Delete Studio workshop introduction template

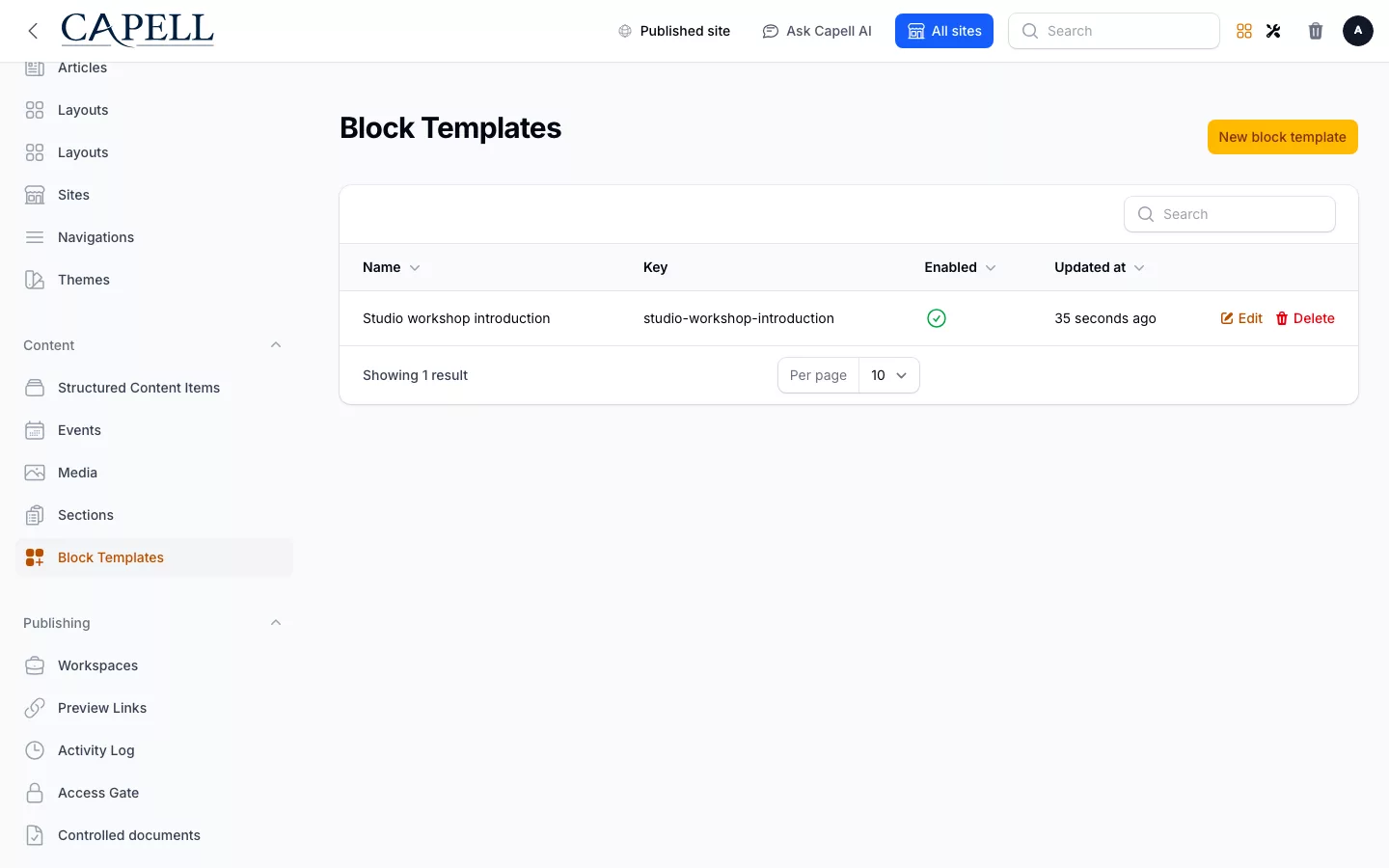coord(1305,318)
